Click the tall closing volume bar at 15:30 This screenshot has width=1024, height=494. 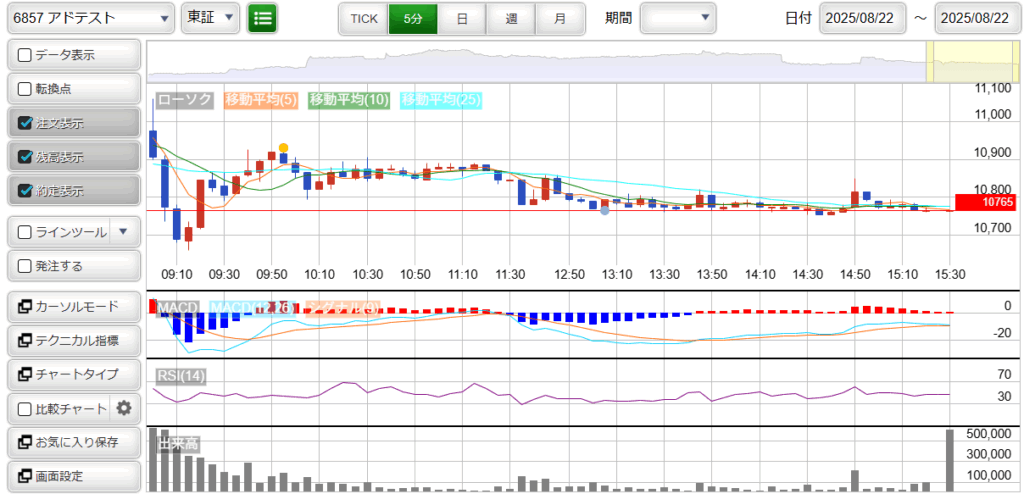pos(950,460)
